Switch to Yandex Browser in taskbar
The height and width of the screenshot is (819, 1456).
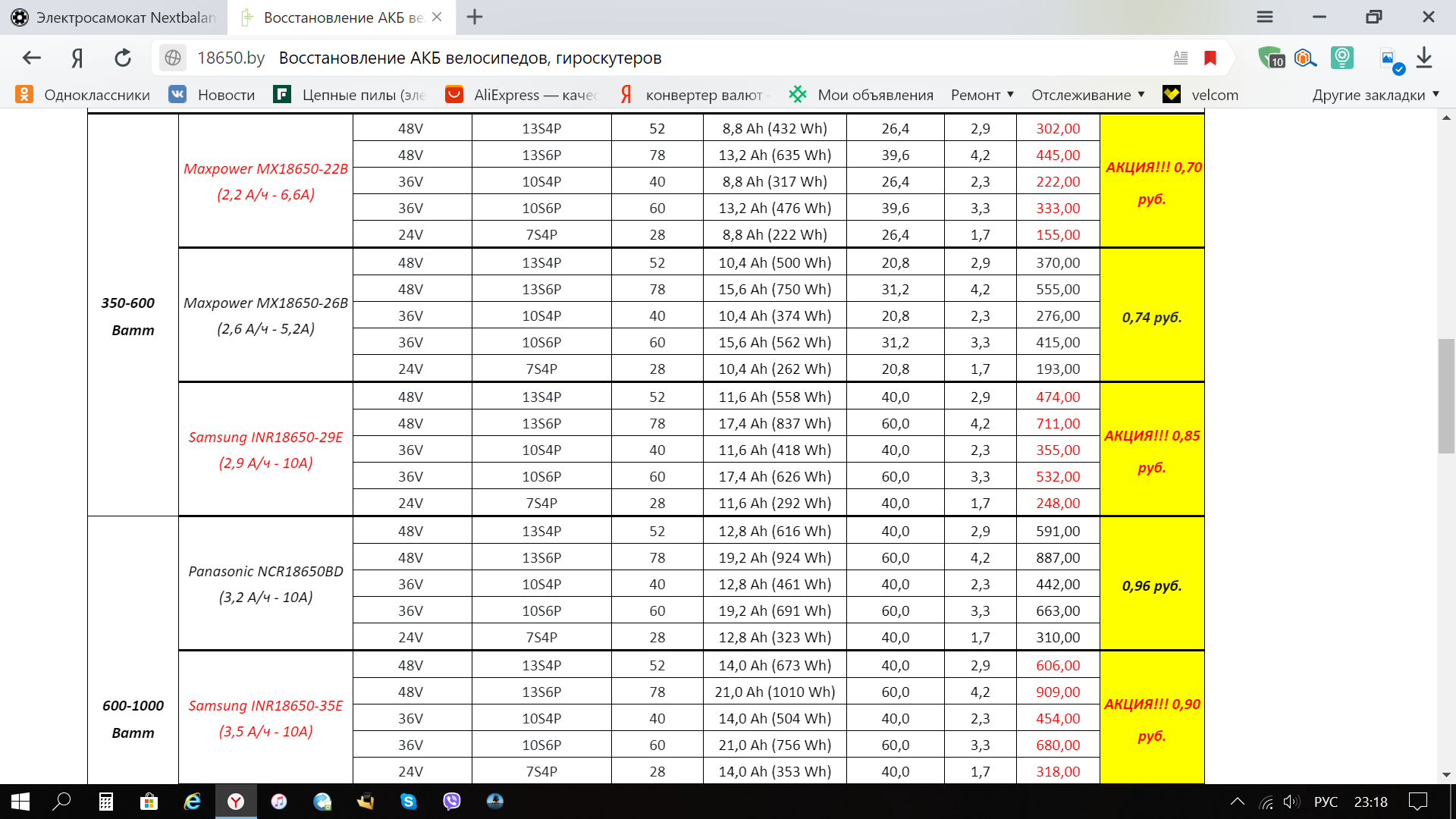236,802
